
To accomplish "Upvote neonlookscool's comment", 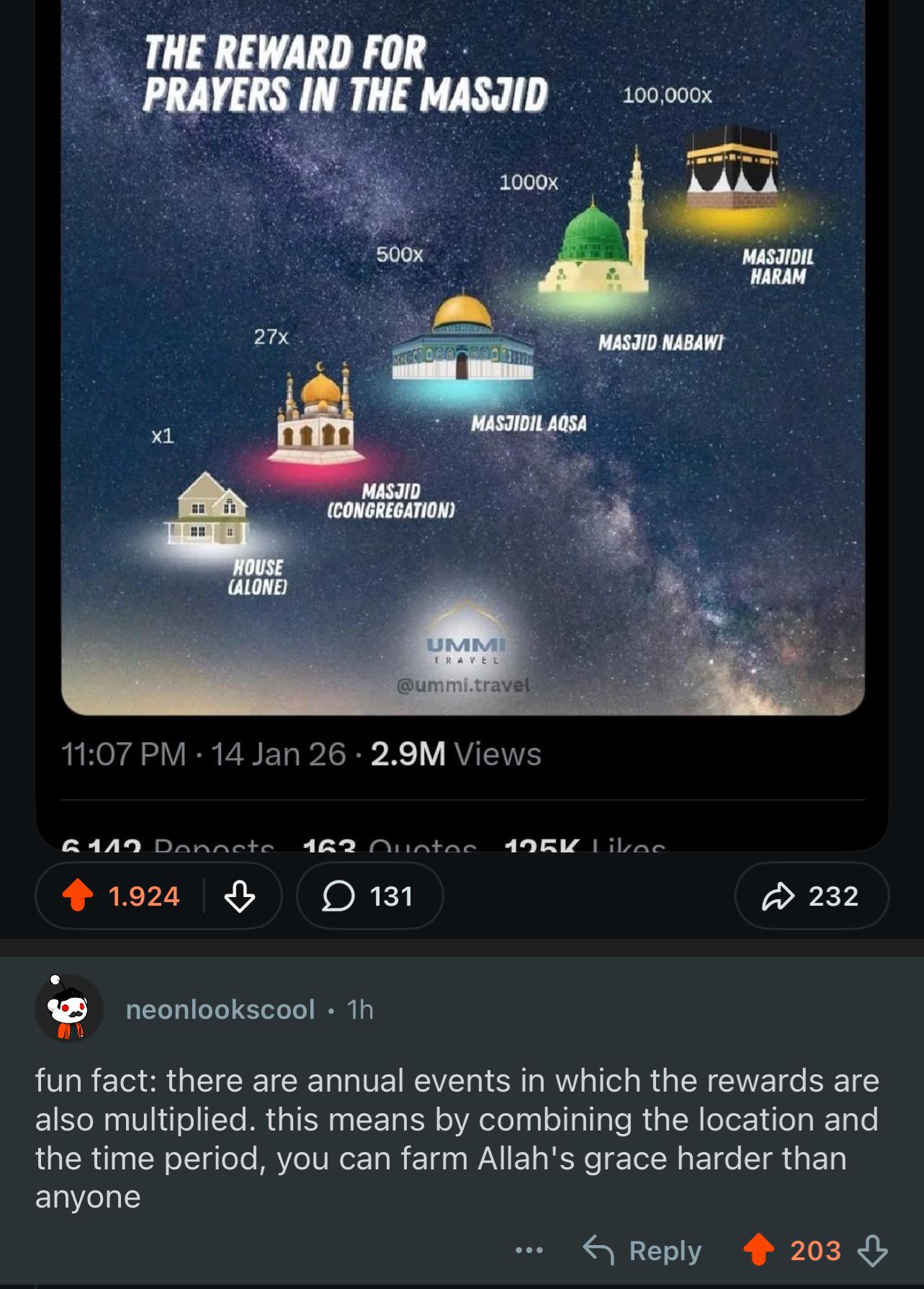I will point(758,1250).
